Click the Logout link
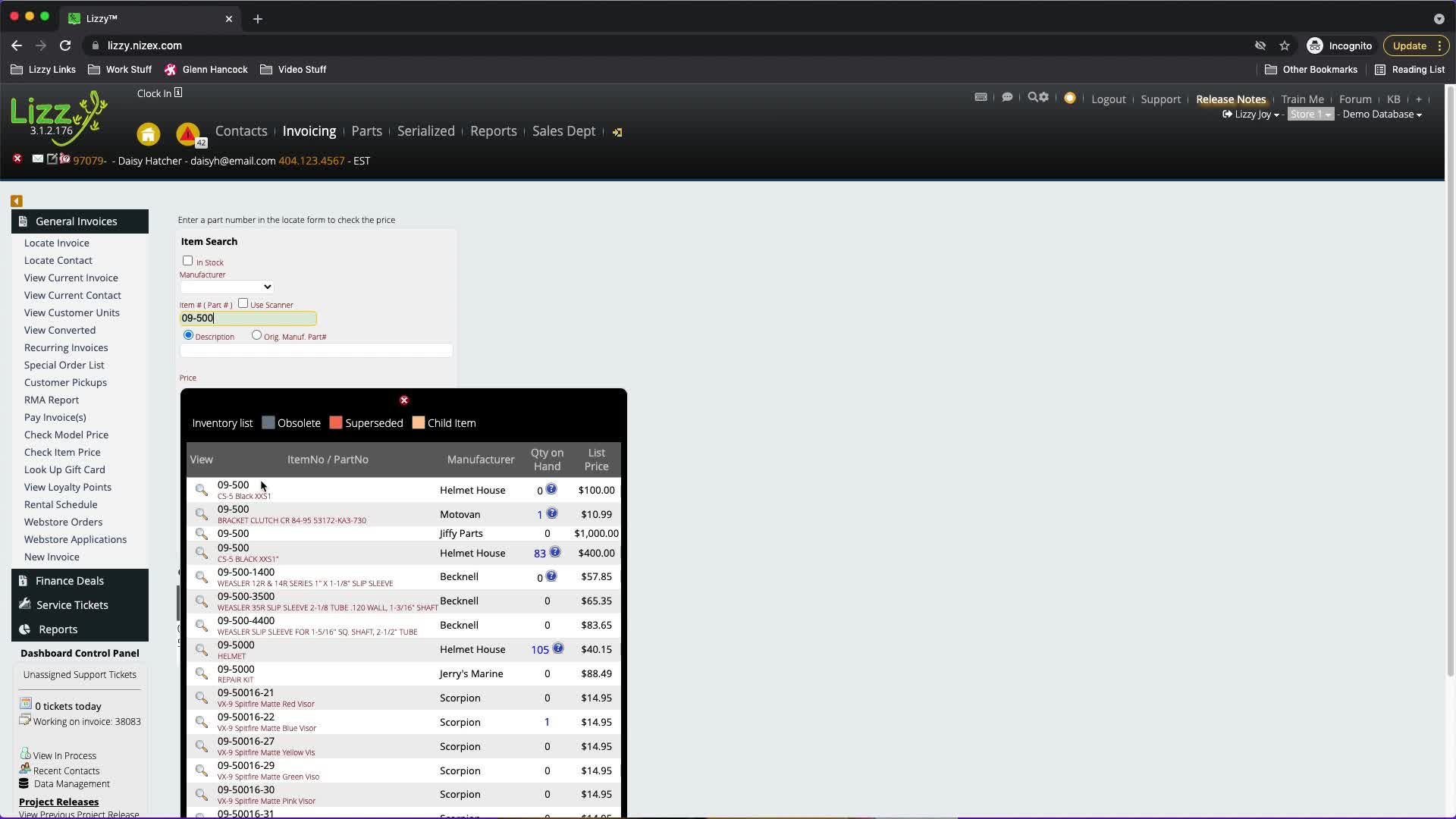 (1108, 99)
